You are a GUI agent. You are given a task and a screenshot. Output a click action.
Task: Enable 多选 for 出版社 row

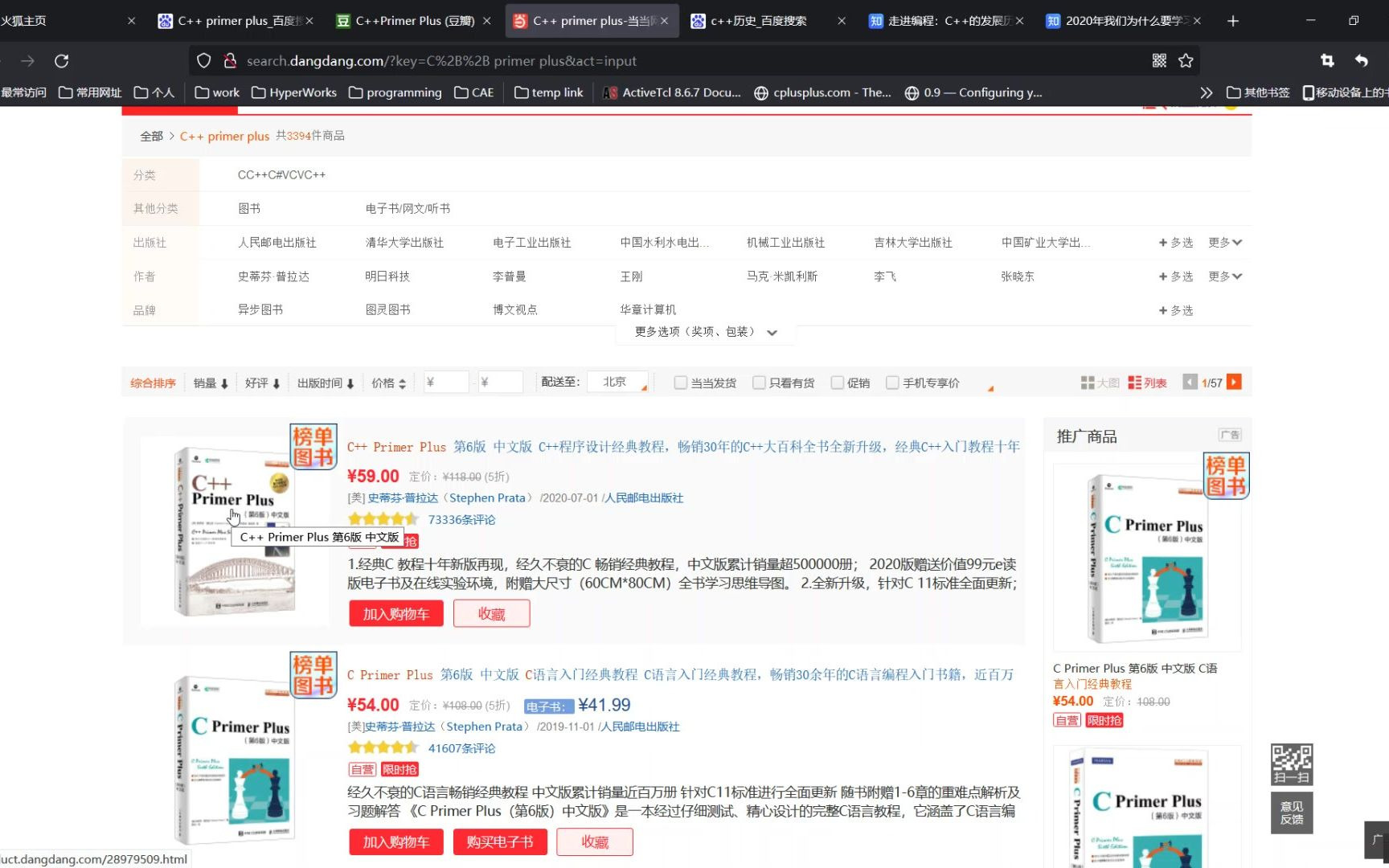coord(1176,242)
